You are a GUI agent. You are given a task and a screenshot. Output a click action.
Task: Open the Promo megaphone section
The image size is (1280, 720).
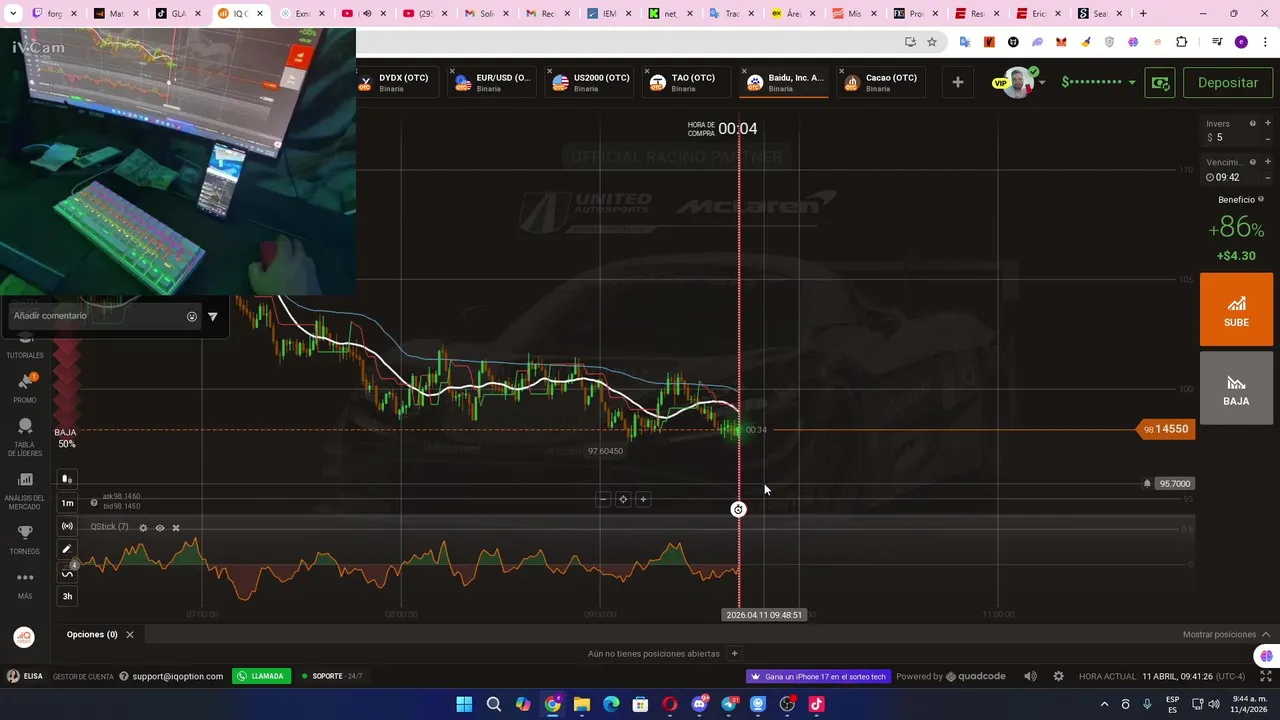pyautogui.click(x=25, y=388)
